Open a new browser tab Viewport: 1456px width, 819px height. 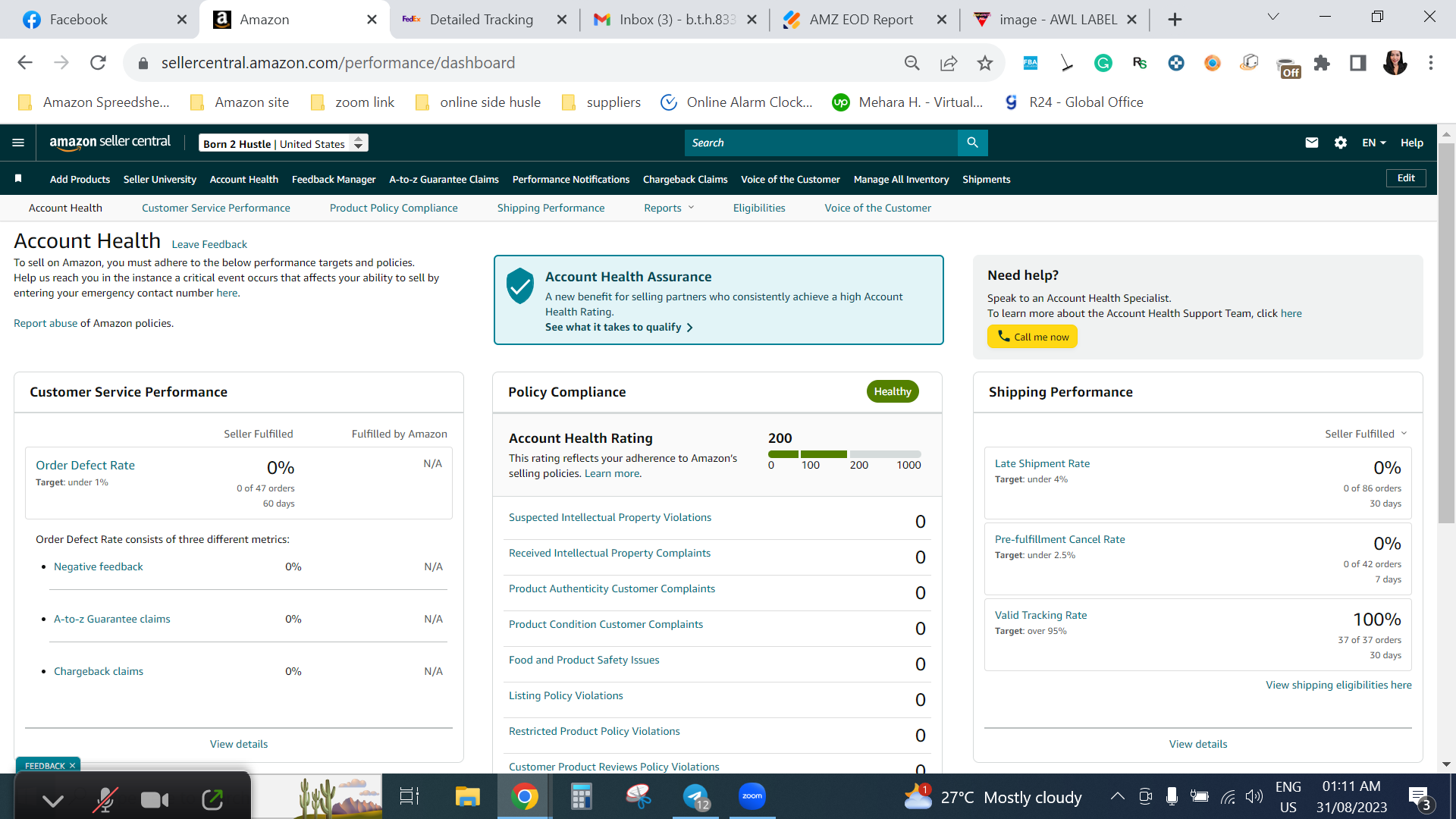pos(1175,20)
